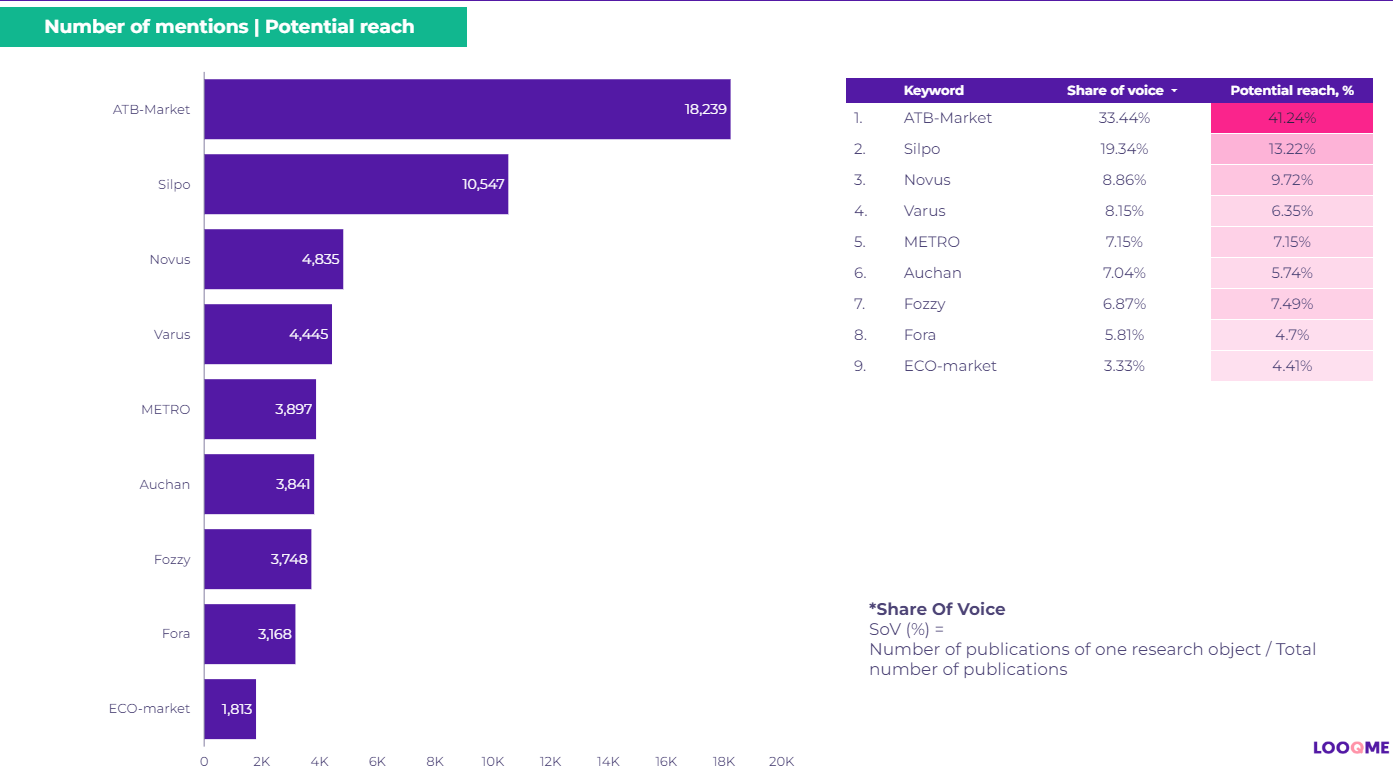
Task: Click the 13.22% potential reach cell
Action: click(1292, 149)
